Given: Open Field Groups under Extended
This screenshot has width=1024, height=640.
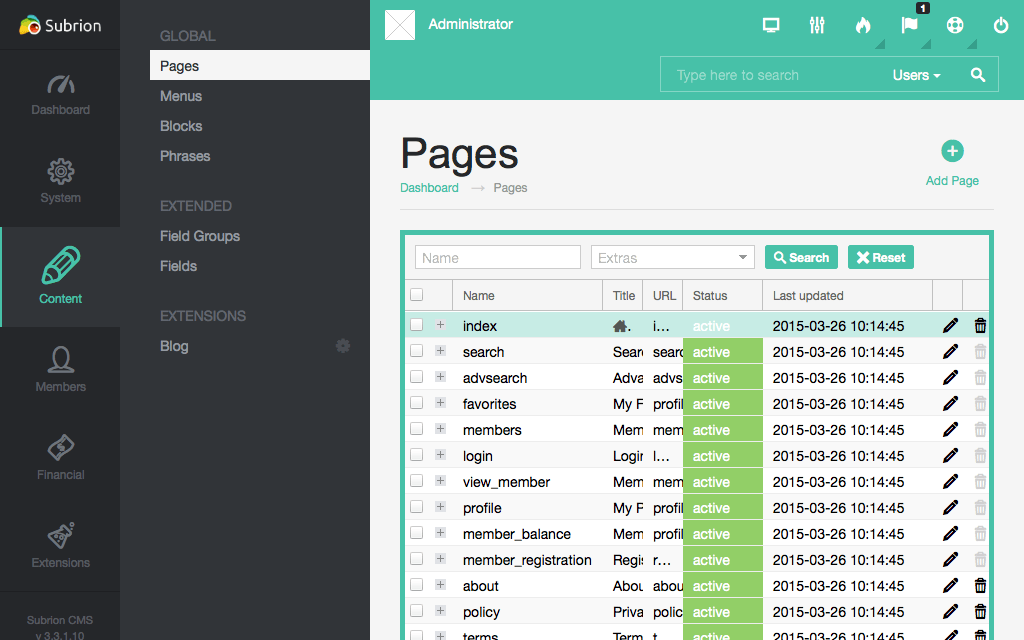Looking at the screenshot, I should point(200,236).
